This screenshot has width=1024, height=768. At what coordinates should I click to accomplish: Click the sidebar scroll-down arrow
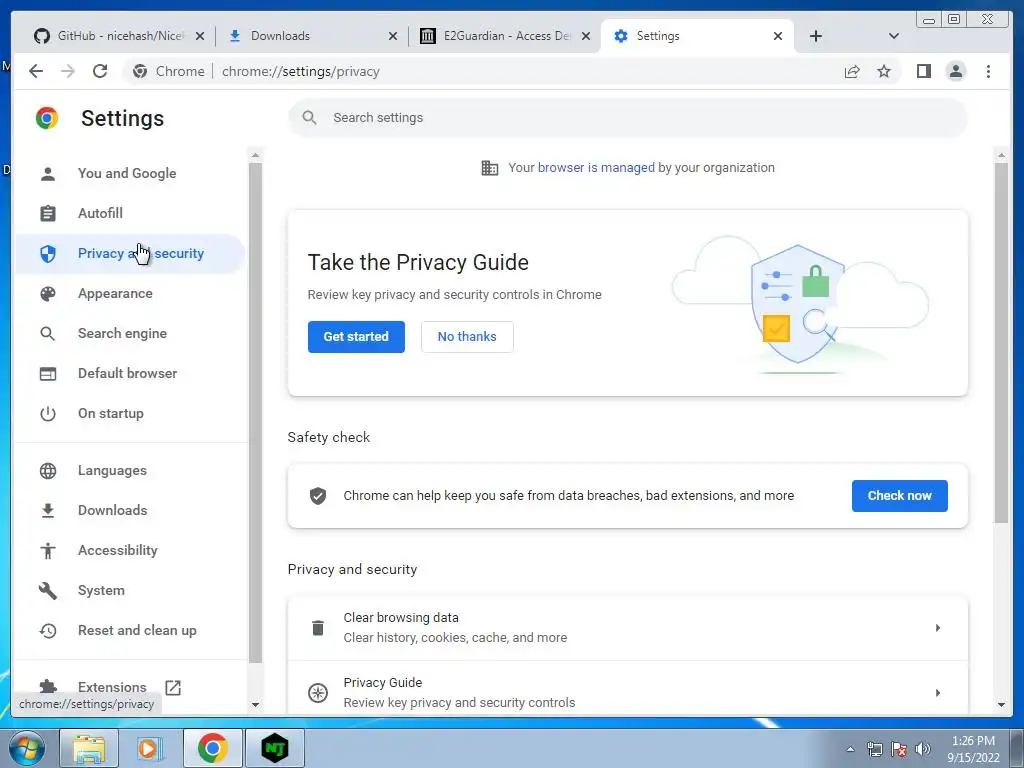pos(255,705)
